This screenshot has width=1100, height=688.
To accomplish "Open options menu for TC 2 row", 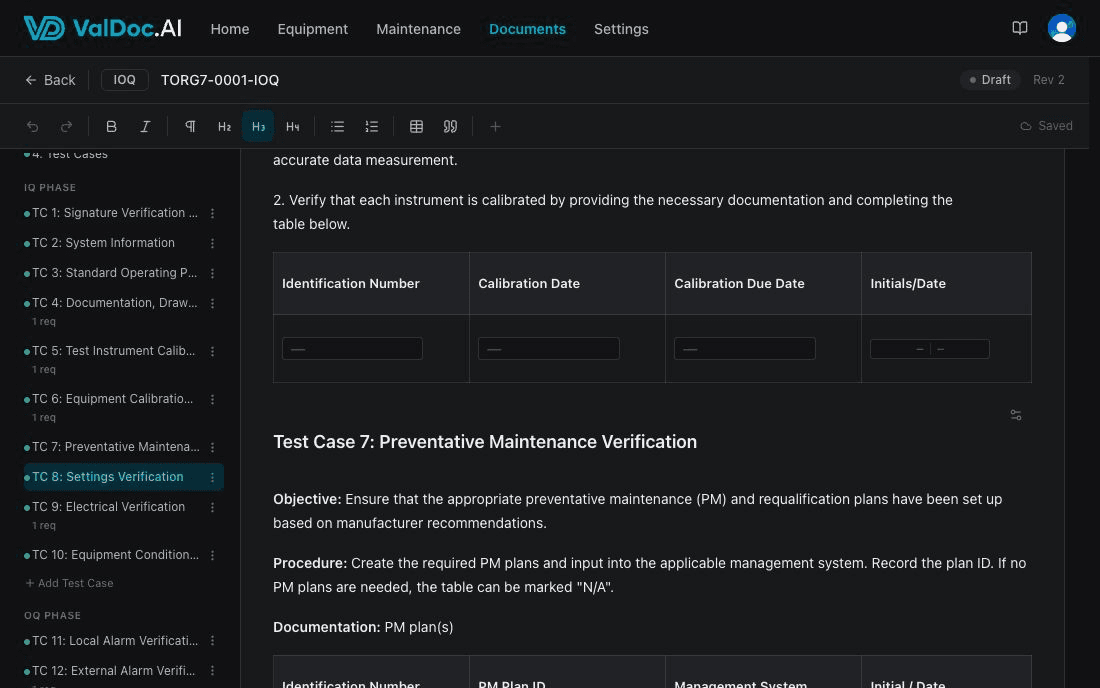I will [x=213, y=243].
